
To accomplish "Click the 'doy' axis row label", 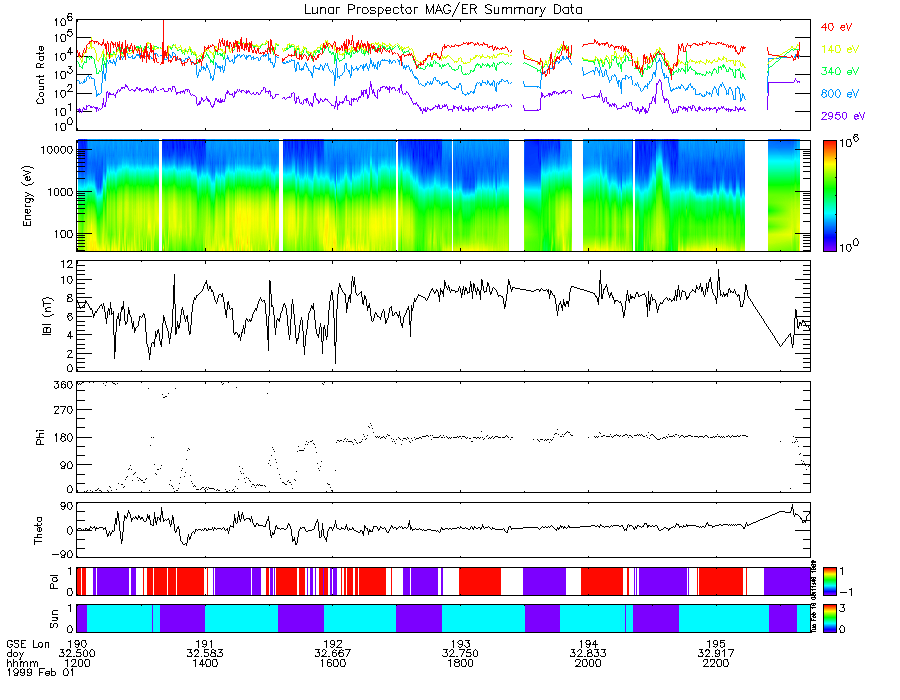I will point(15,654).
